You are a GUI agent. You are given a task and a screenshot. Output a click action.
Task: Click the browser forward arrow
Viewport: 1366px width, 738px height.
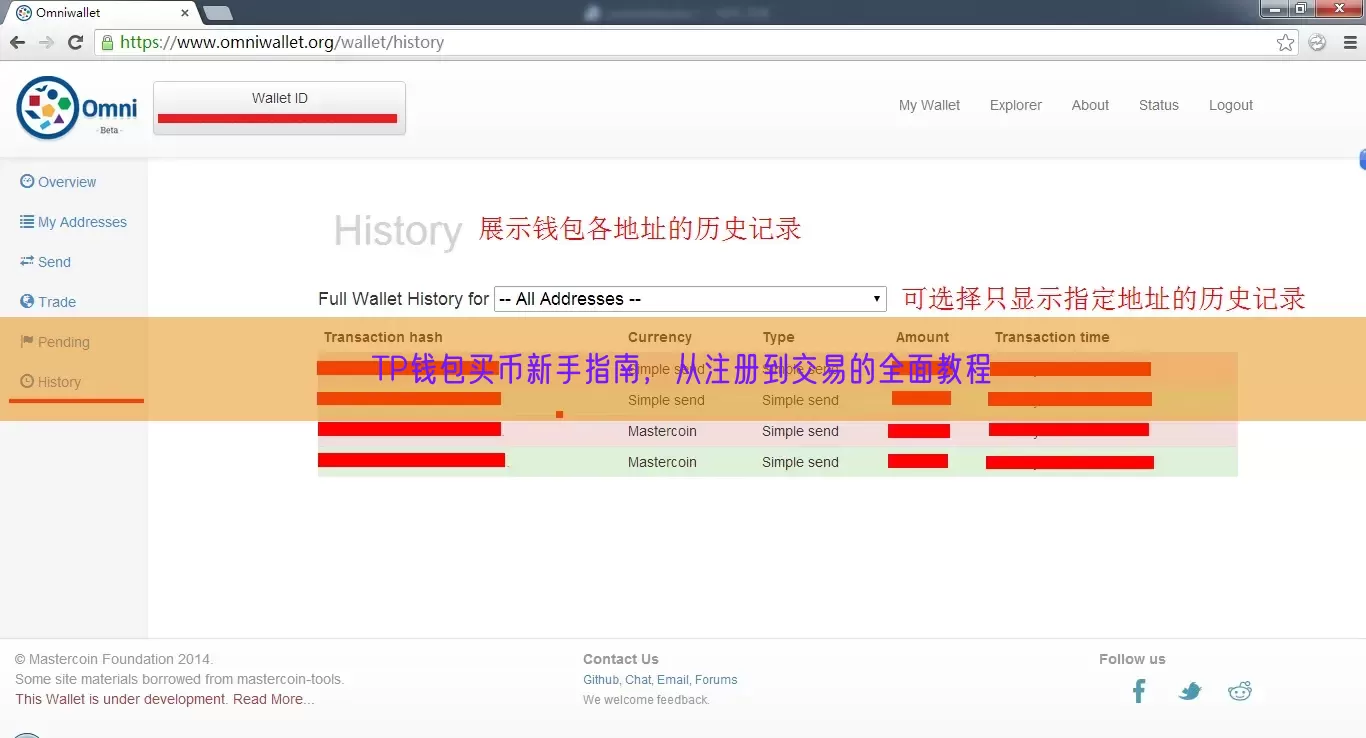[x=46, y=42]
